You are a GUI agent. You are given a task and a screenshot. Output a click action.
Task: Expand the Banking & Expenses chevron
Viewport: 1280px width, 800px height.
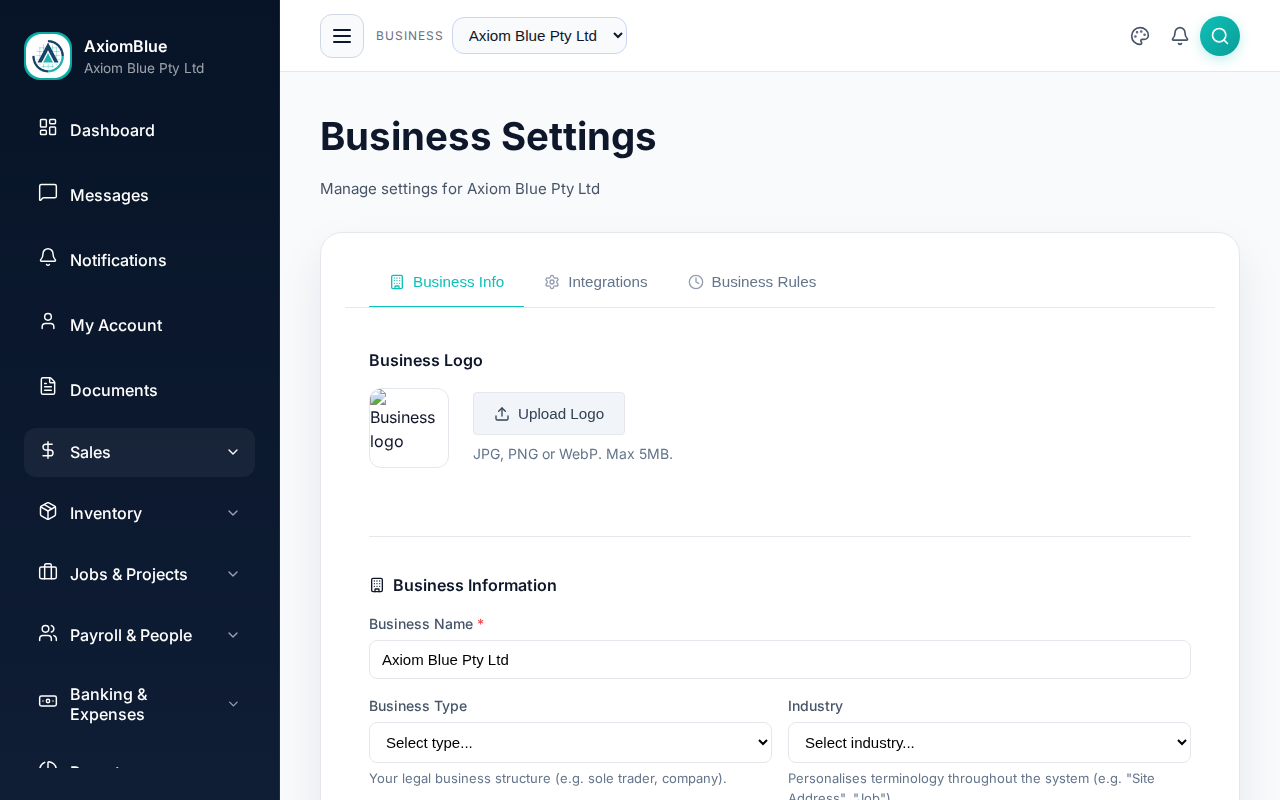(233, 704)
